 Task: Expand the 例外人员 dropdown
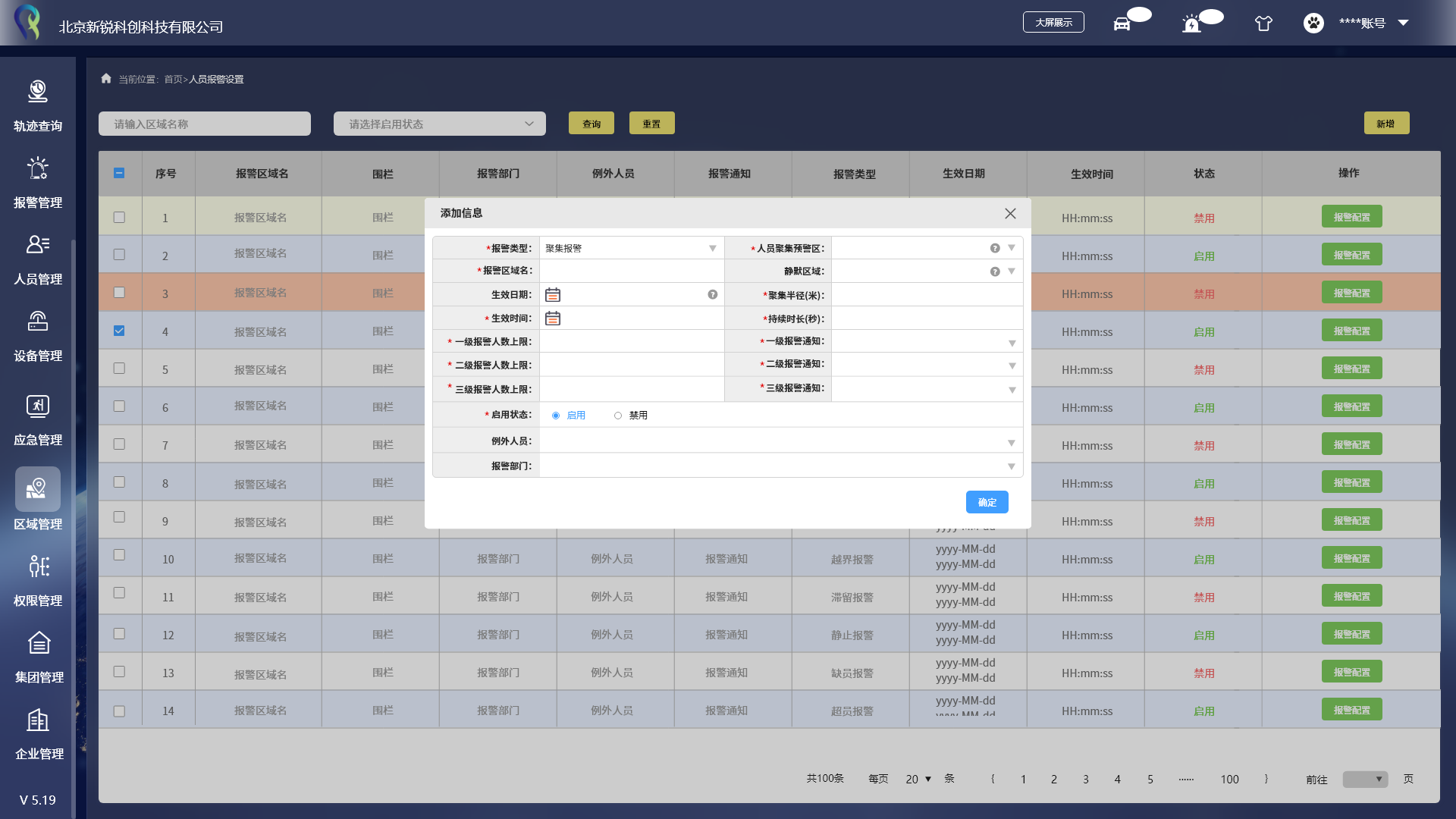[1011, 442]
